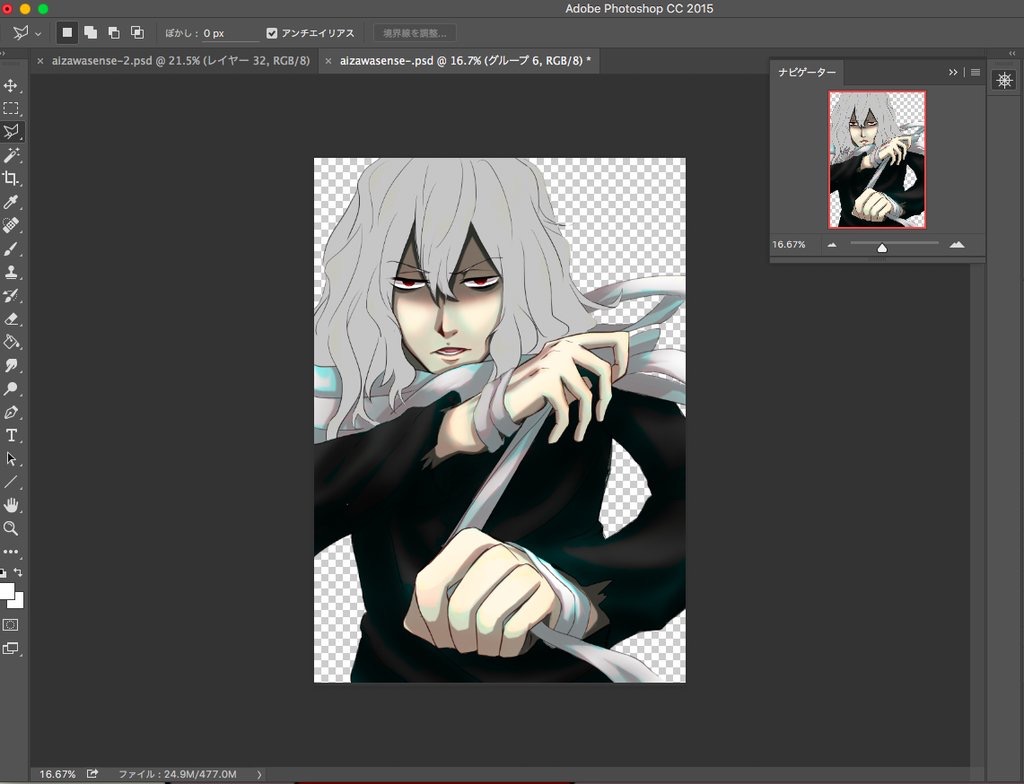Image resolution: width=1024 pixels, height=784 pixels.
Task: Switch to aizawasense-2.psd document tab
Action: (180, 61)
